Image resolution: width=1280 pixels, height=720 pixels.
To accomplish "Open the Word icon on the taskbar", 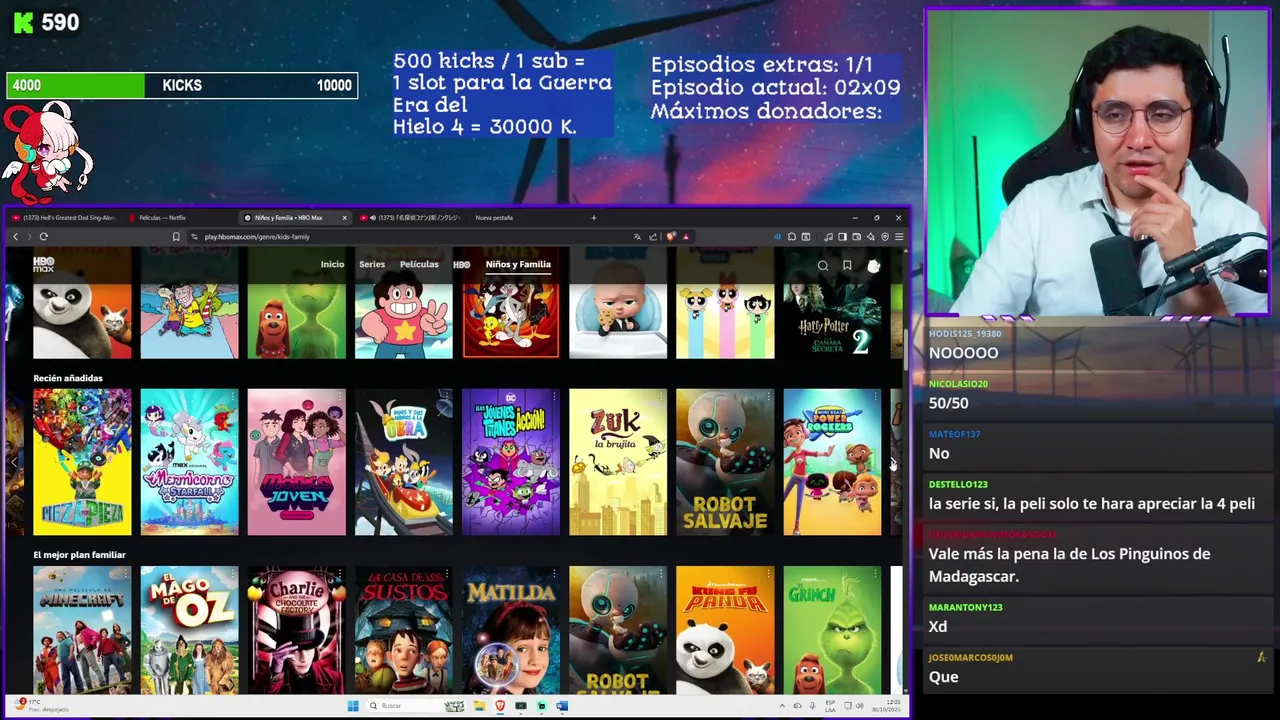I will (x=562, y=706).
